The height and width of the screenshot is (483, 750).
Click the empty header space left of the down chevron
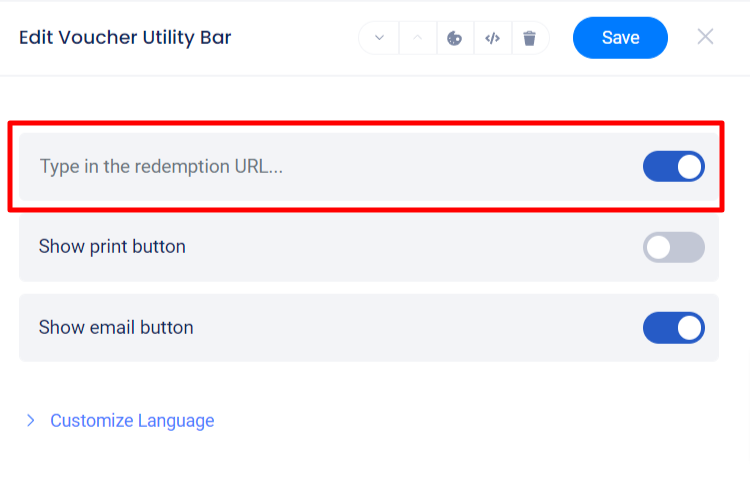[x=300, y=38]
